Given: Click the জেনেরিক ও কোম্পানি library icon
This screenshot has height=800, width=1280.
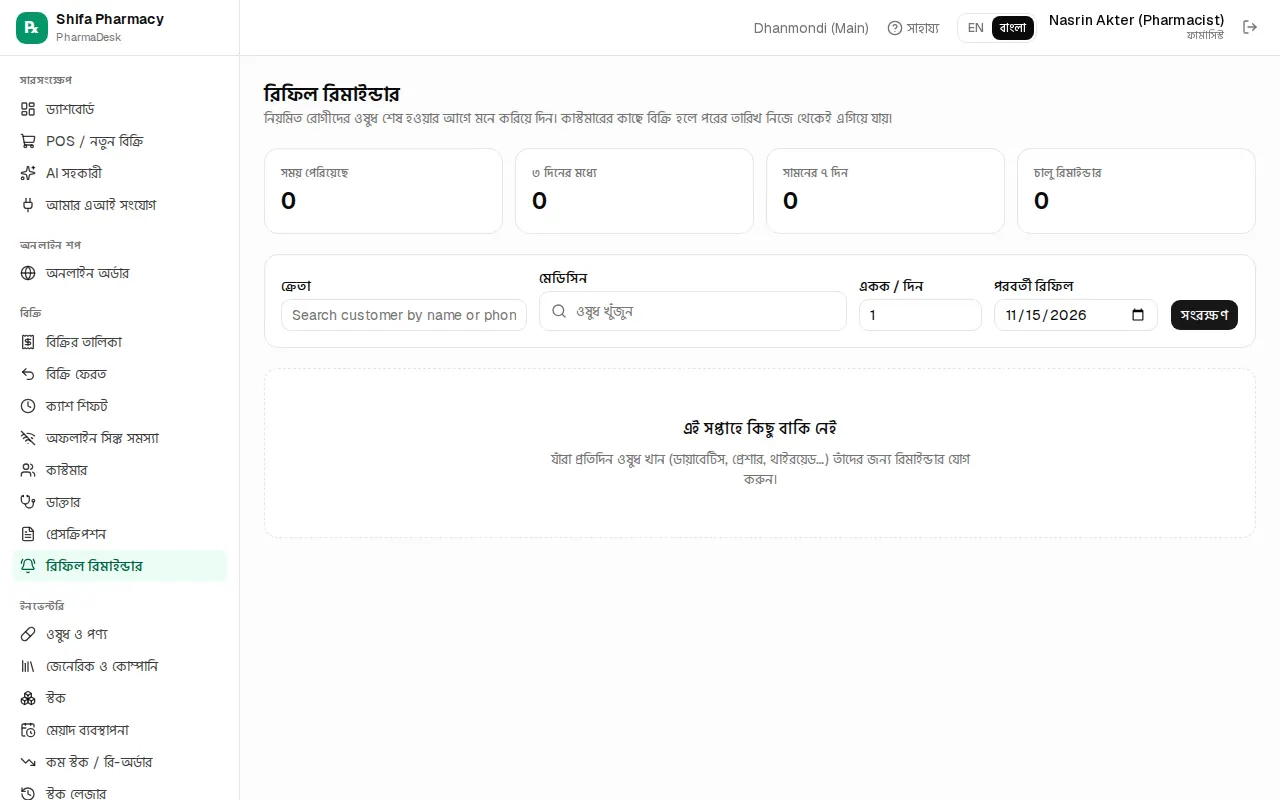Looking at the screenshot, I should point(28,666).
